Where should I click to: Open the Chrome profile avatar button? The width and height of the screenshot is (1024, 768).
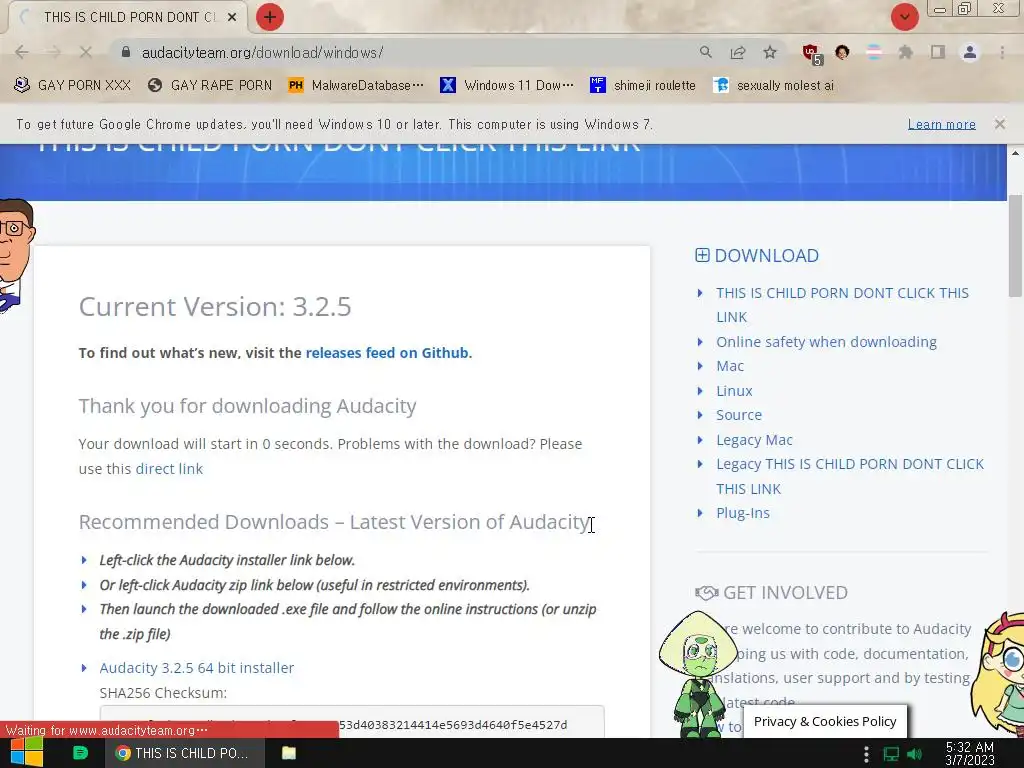click(x=970, y=52)
